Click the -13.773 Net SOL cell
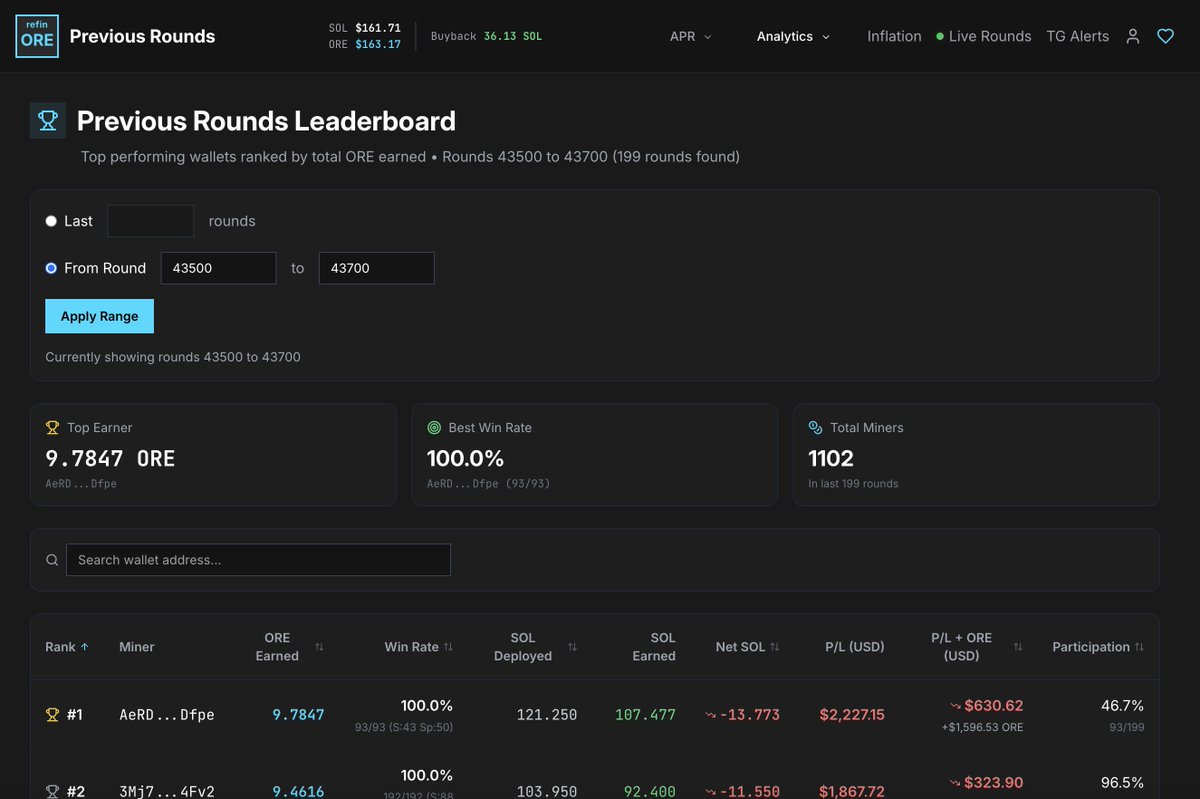 (x=742, y=715)
